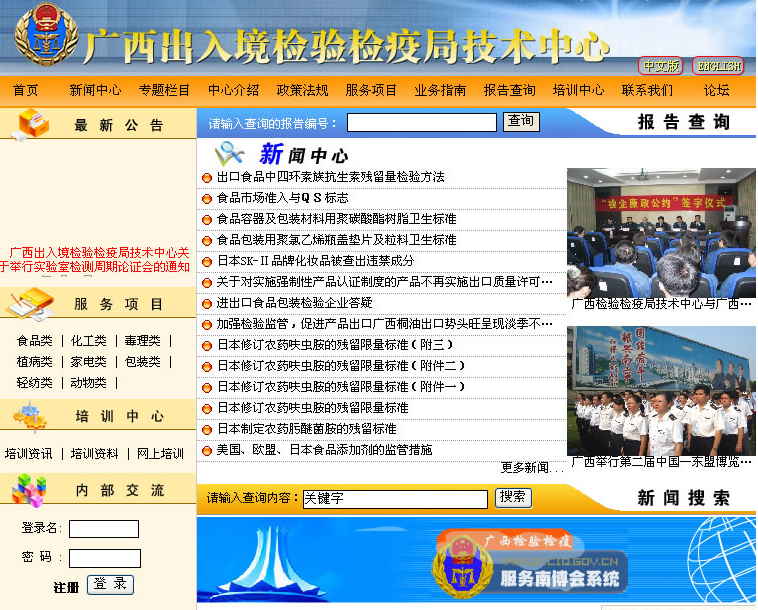The image size is (758, 610).
Task: Open 培训资讯 link
Action: click(29, 454)
